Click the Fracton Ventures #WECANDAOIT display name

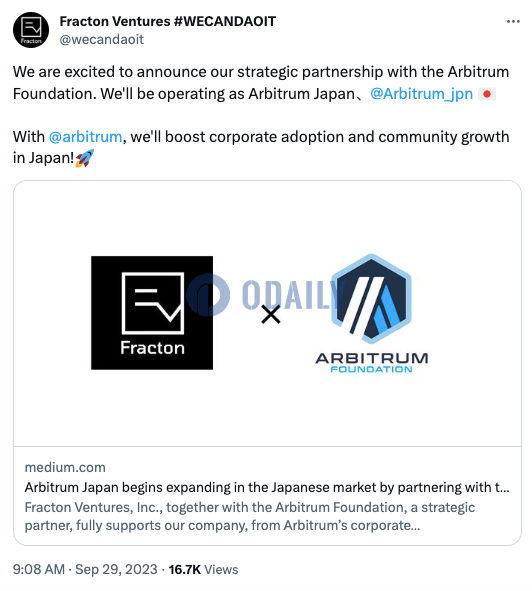coord(168,21)
